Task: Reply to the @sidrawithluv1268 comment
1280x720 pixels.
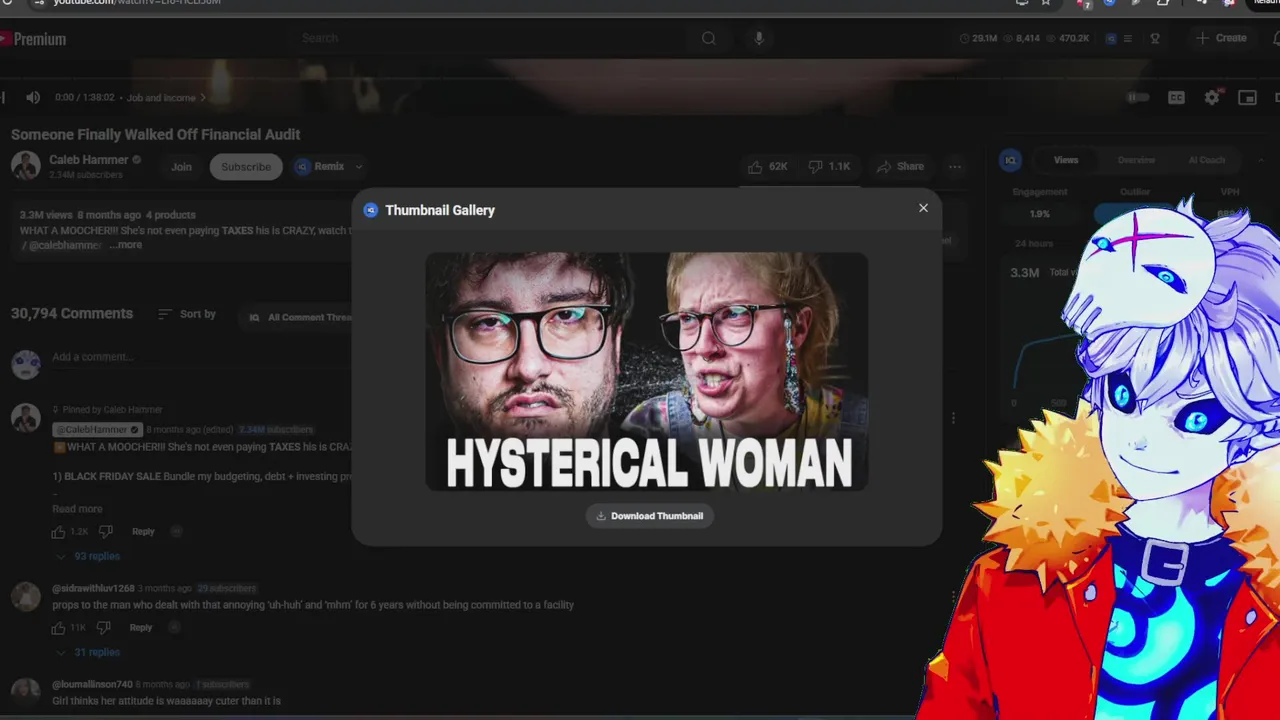Action: coord(141,628)
